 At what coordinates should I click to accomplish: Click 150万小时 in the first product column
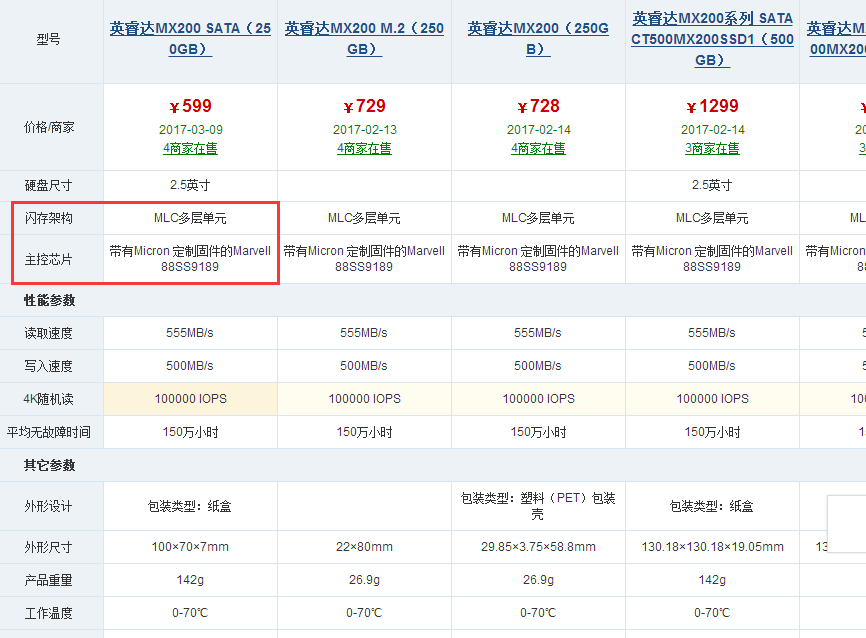[190, 432]
